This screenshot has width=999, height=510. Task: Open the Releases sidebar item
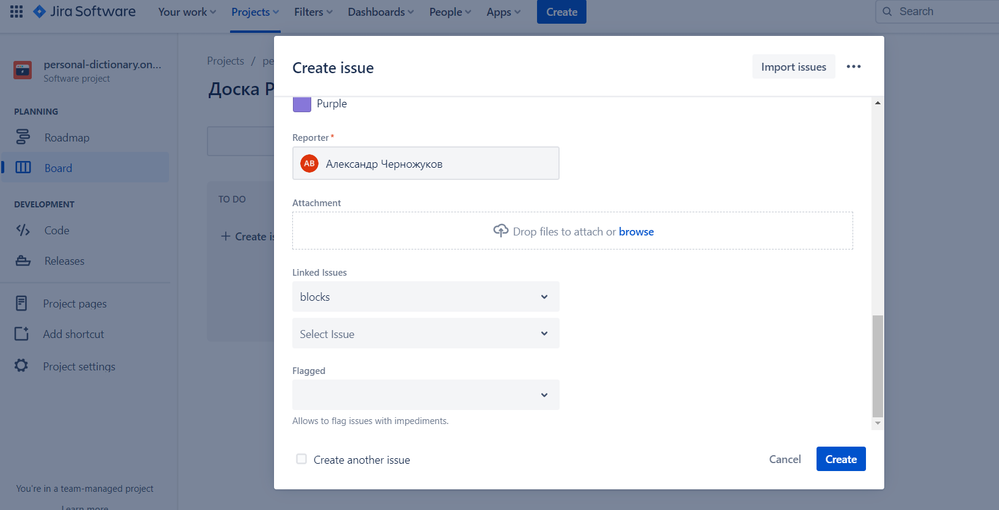tap(85, 261)
